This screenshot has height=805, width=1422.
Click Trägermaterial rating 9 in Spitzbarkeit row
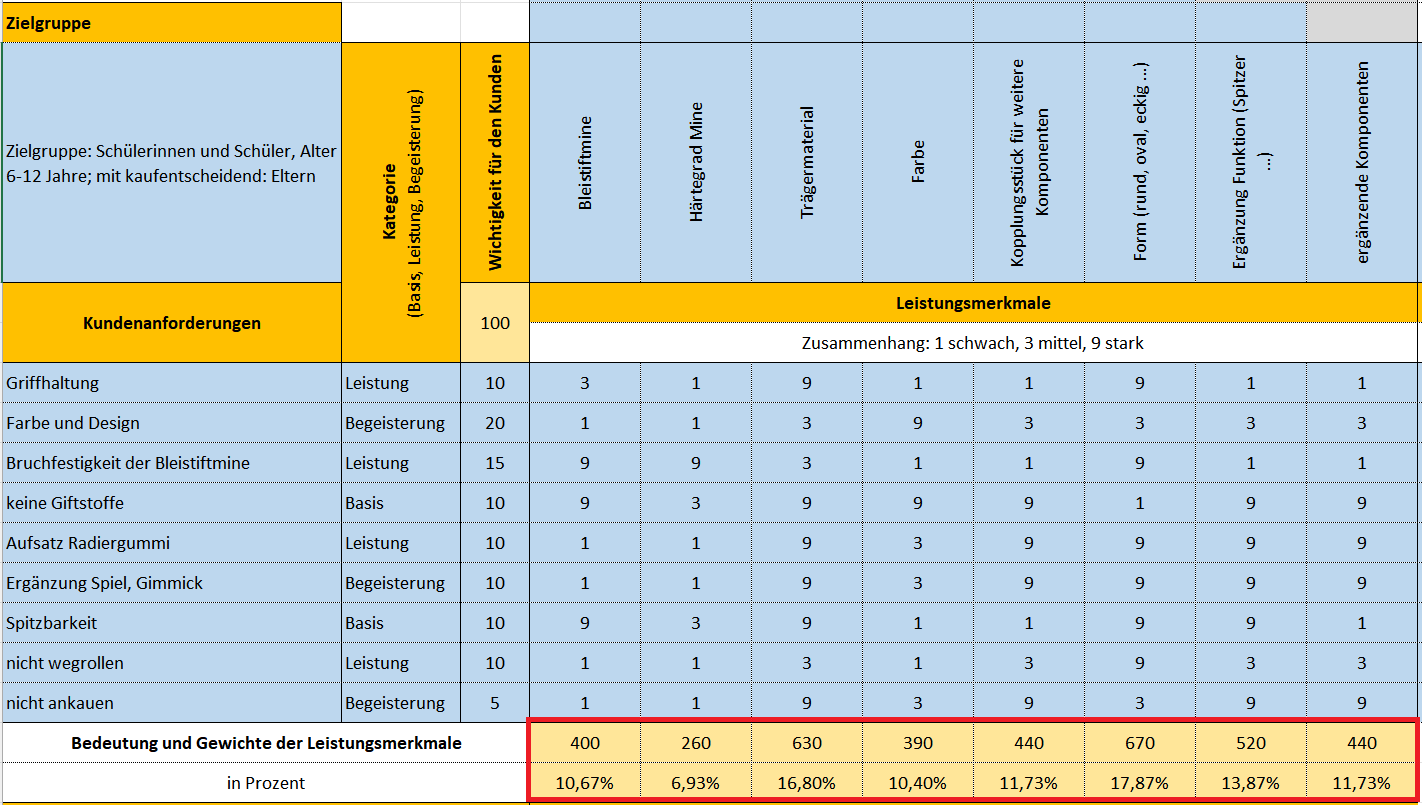807,623
